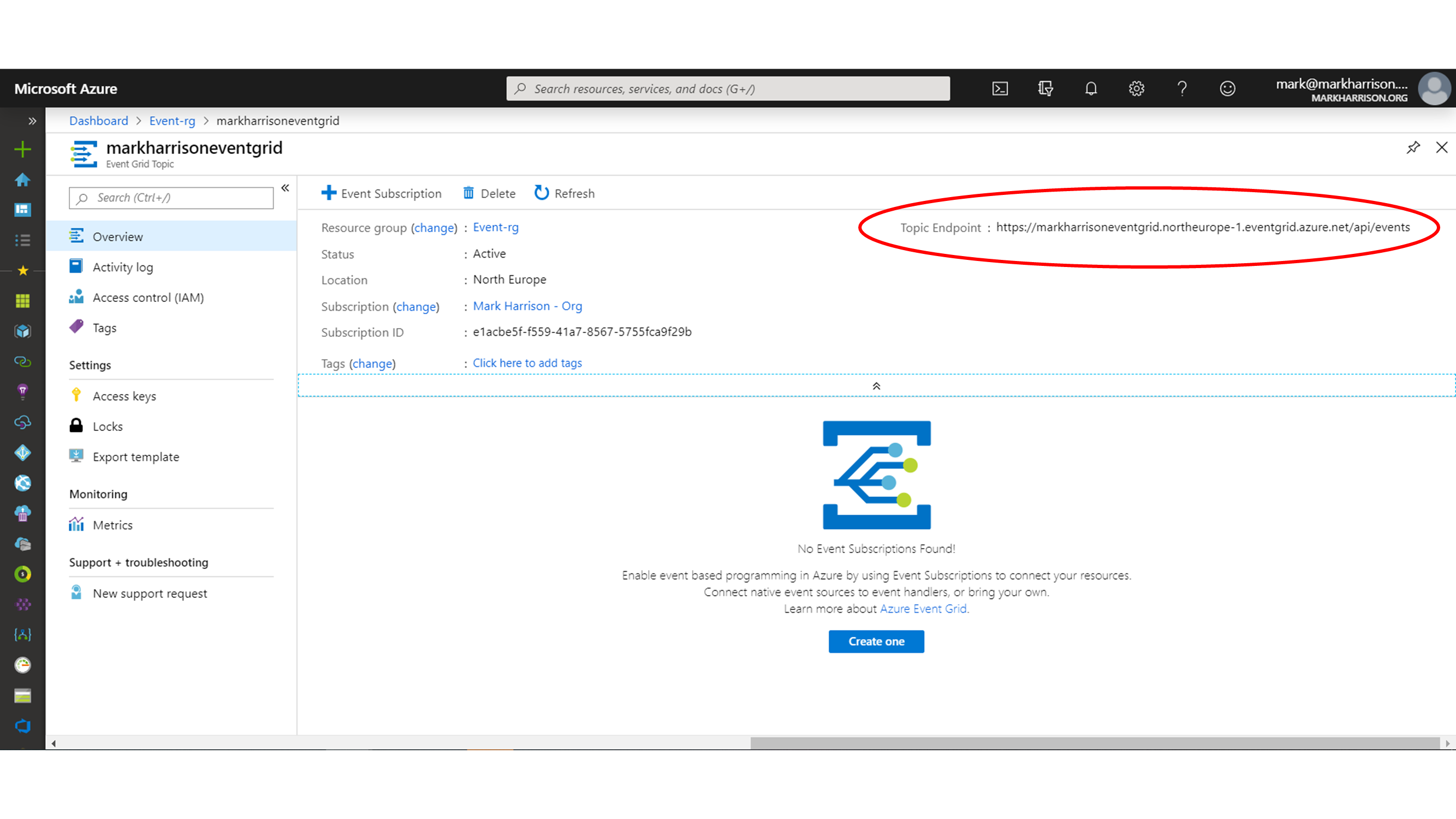Pin this blade to dashboard

[1413, 147]
